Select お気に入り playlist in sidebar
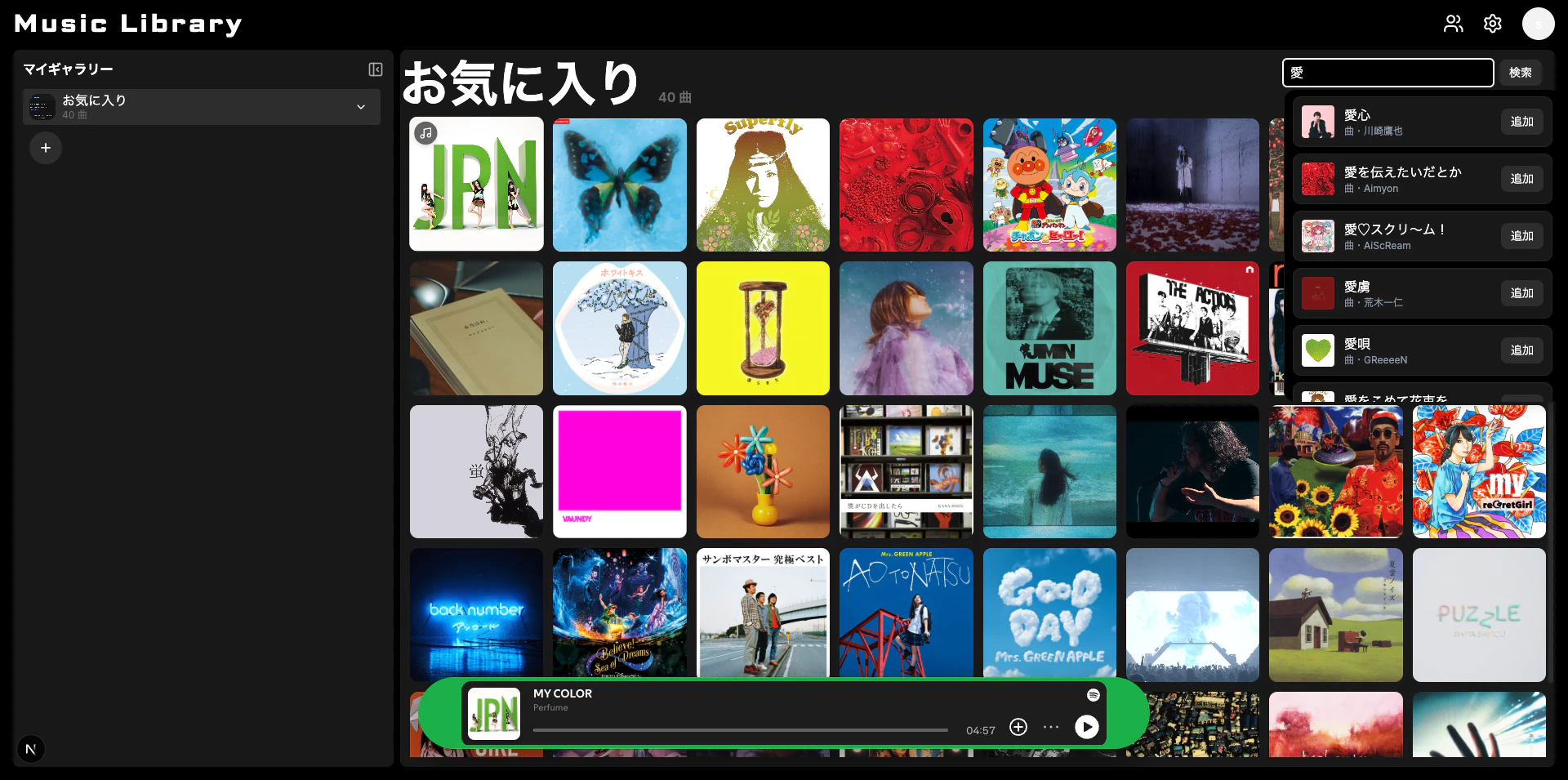 click(201, 107)
